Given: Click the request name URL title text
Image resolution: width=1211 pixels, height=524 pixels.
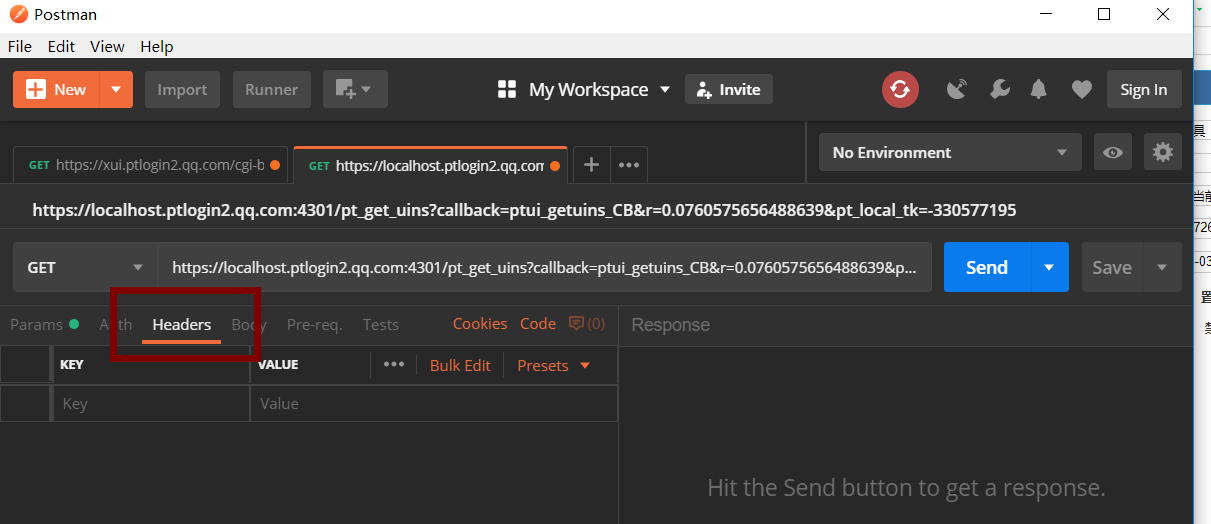Looking at the screenshot, I should [x=524, y=211].
